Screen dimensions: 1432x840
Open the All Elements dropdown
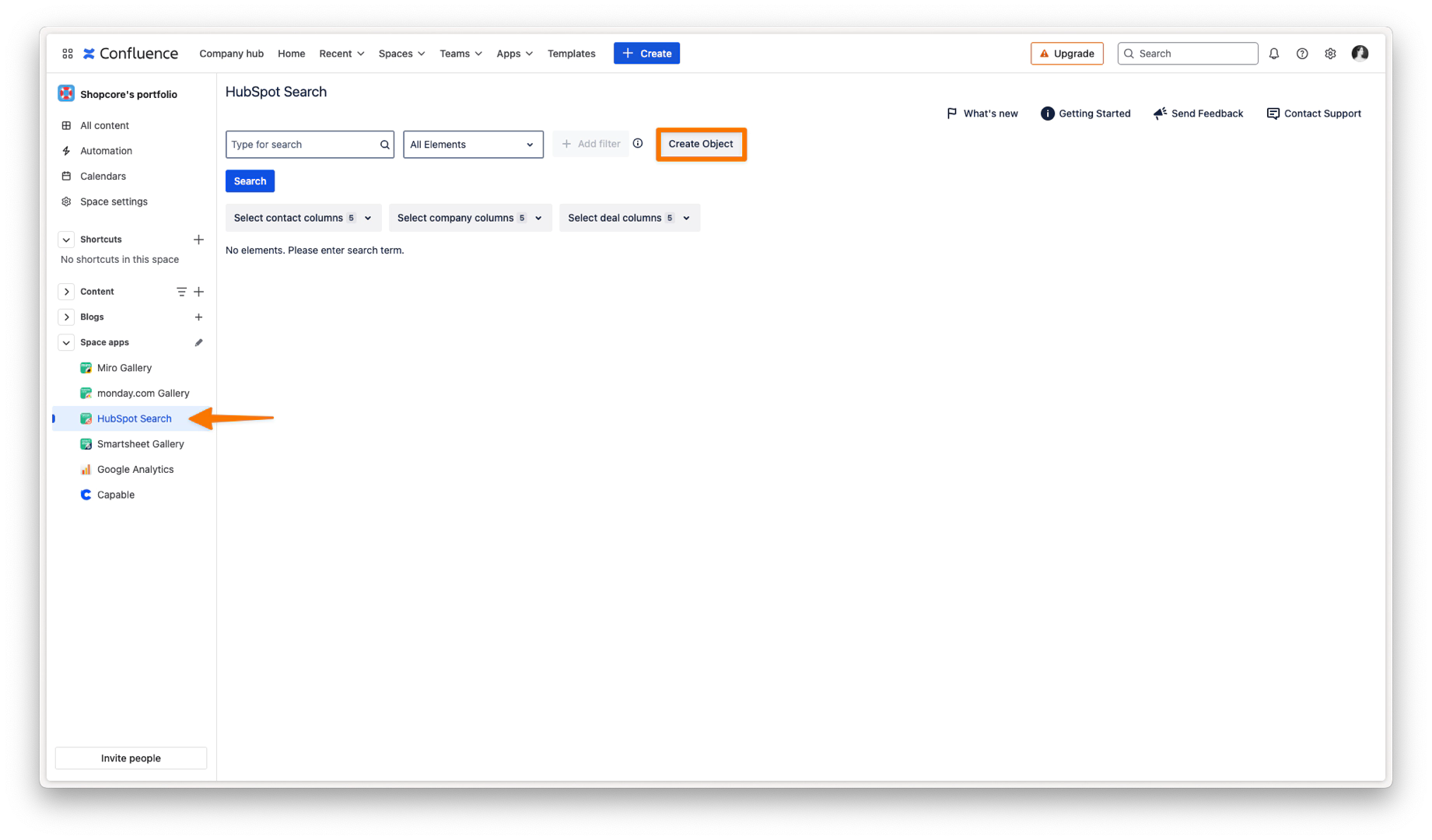473,145
